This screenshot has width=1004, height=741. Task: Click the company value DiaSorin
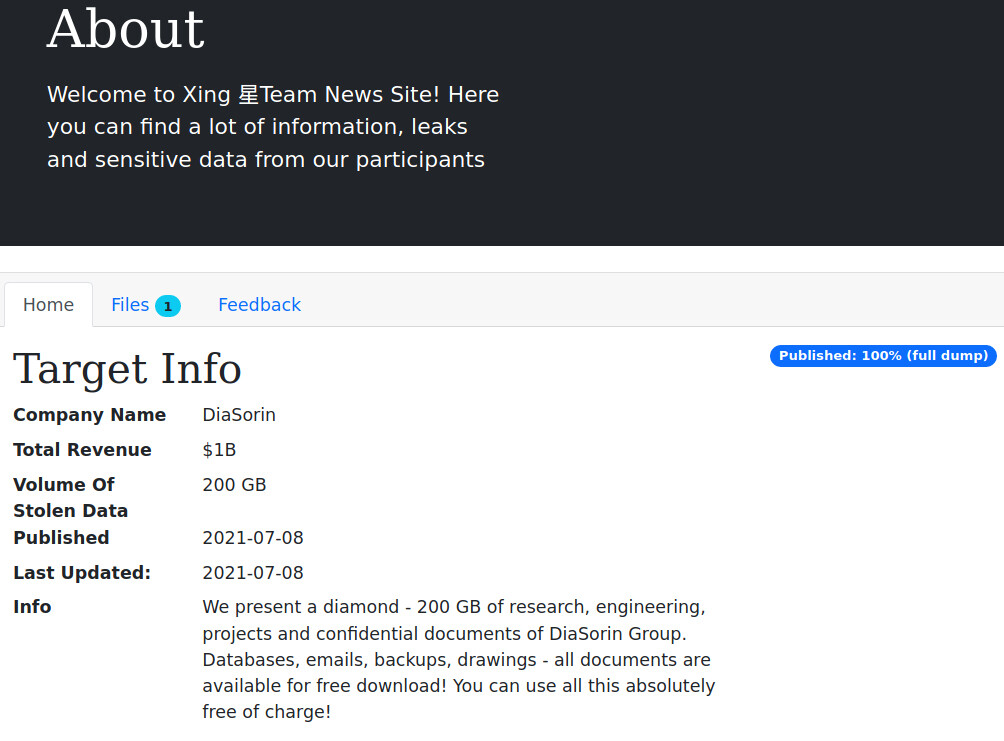point(239,415)
